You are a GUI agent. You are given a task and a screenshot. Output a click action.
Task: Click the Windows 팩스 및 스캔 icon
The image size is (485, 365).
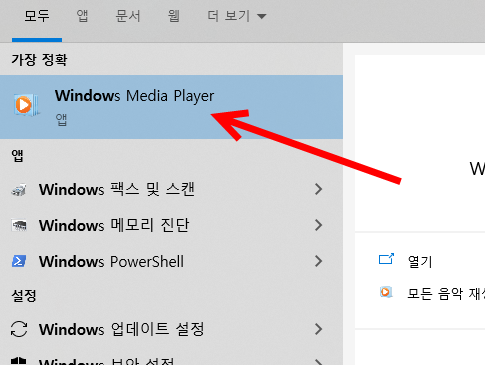point(19,190)
